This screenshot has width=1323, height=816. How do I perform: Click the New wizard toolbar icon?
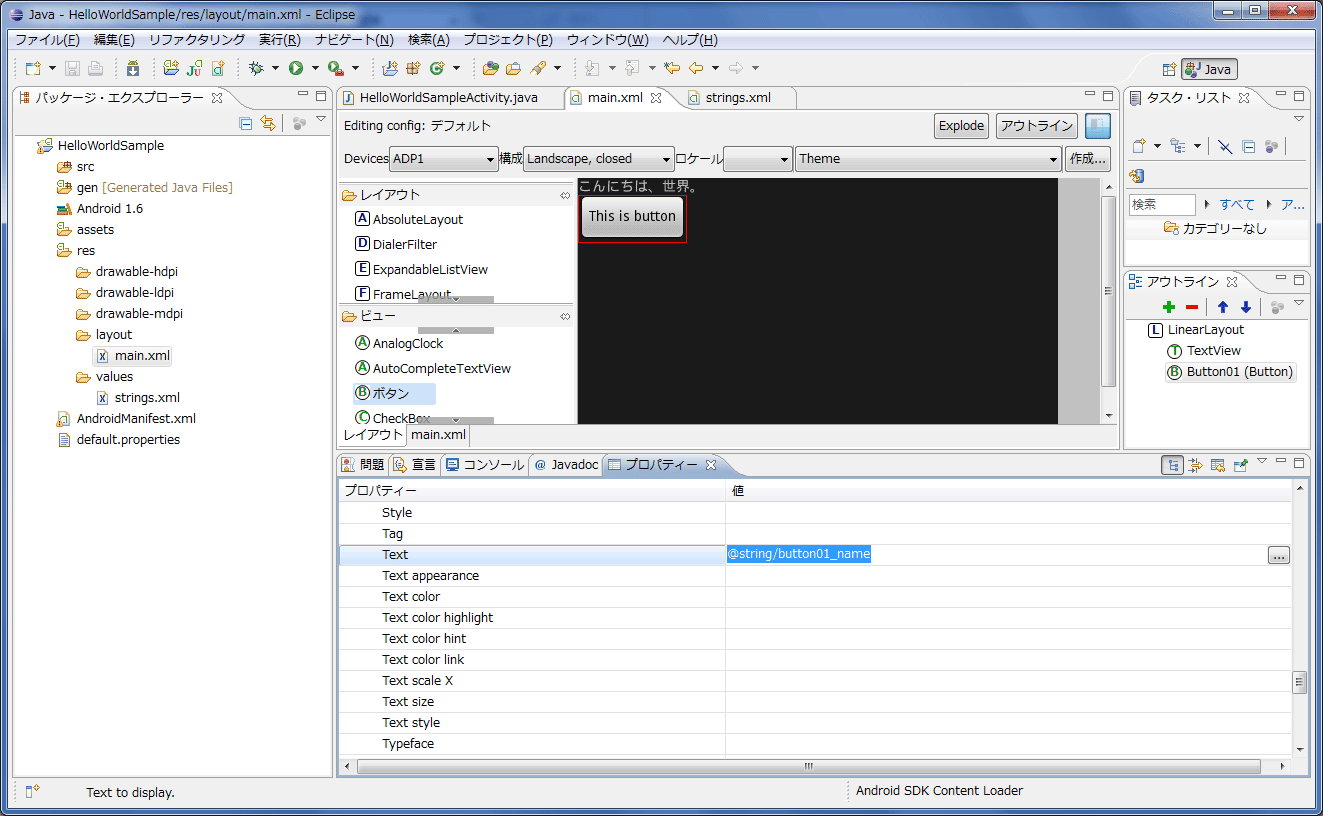pos(34,68)
